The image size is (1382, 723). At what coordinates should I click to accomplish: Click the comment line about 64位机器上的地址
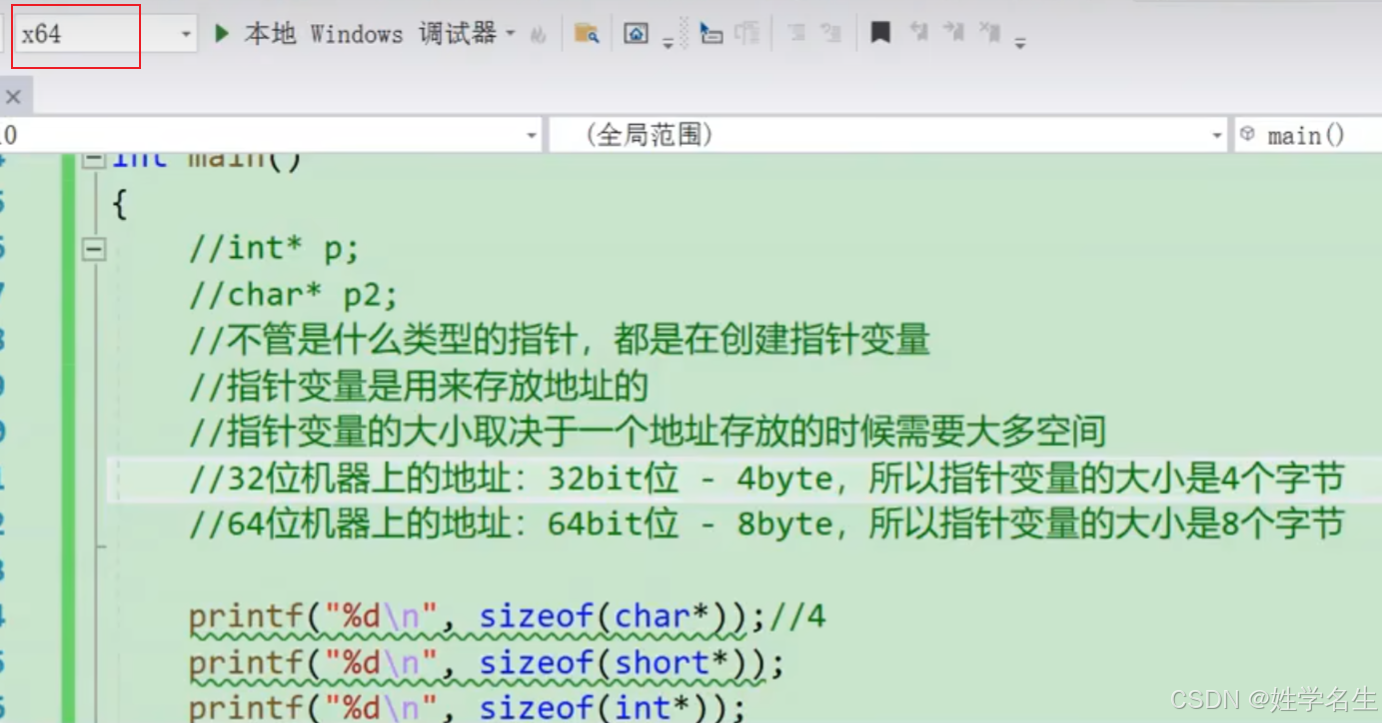[767, 525]
